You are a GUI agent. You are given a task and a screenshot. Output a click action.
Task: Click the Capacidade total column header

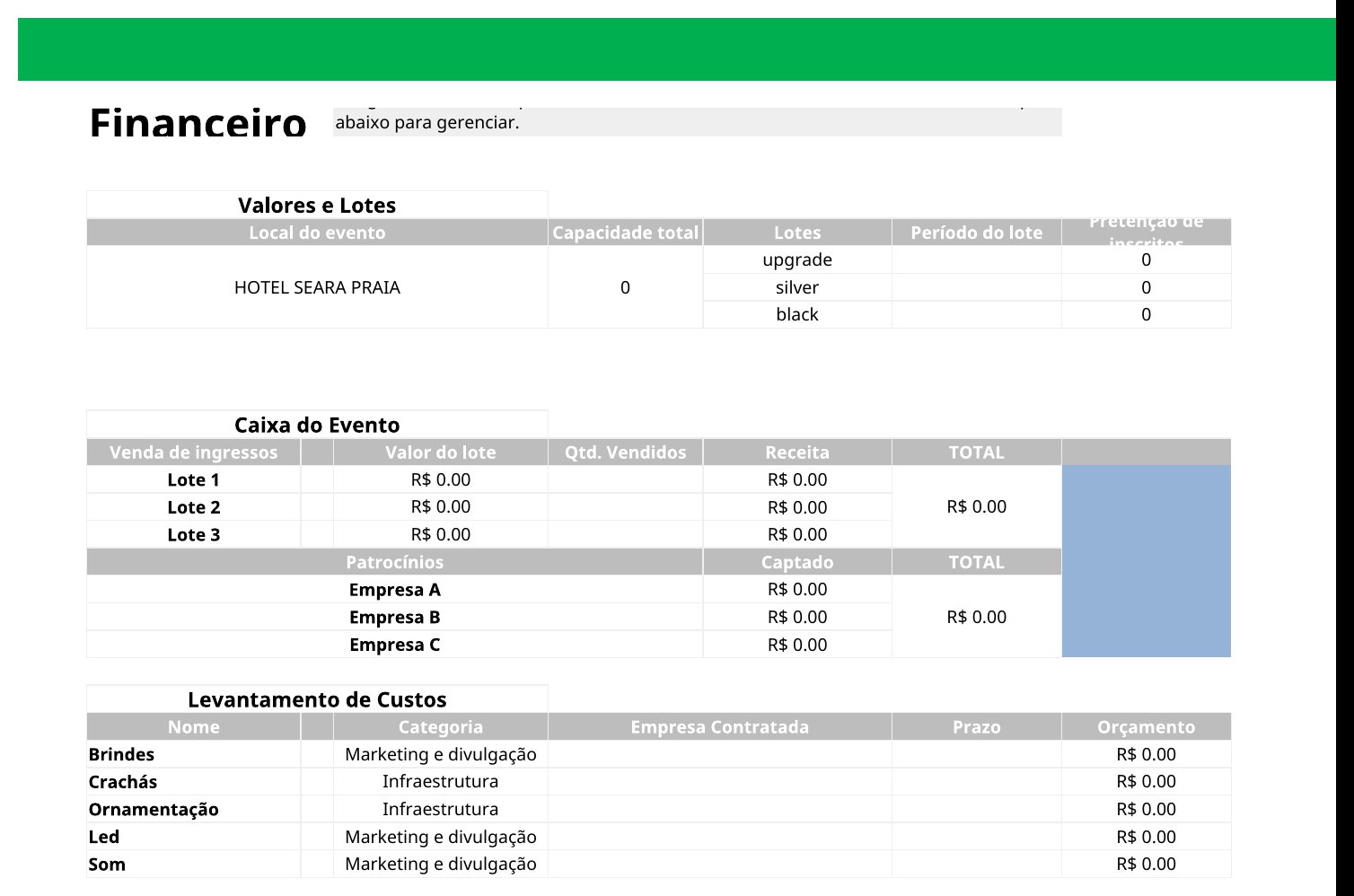point(625,233)
